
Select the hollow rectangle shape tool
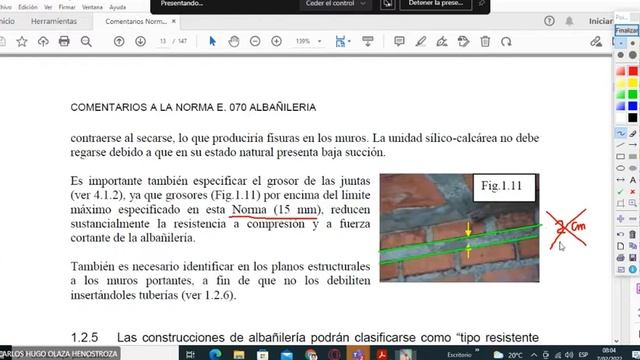coord(620,156)
